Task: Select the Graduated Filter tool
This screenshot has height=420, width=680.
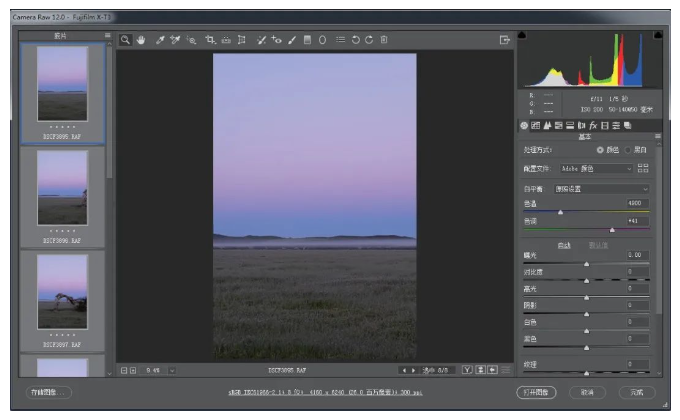Action: (307, 40)
